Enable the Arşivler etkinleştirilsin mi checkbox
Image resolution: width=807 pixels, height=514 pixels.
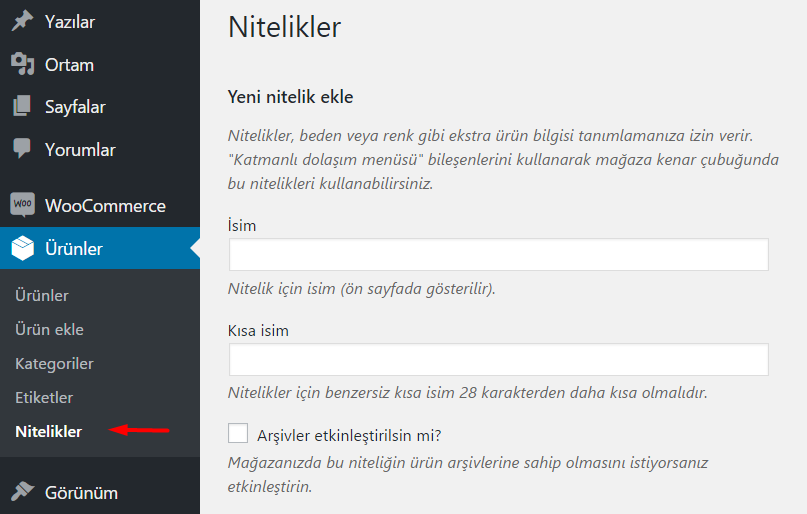(238, 434)
